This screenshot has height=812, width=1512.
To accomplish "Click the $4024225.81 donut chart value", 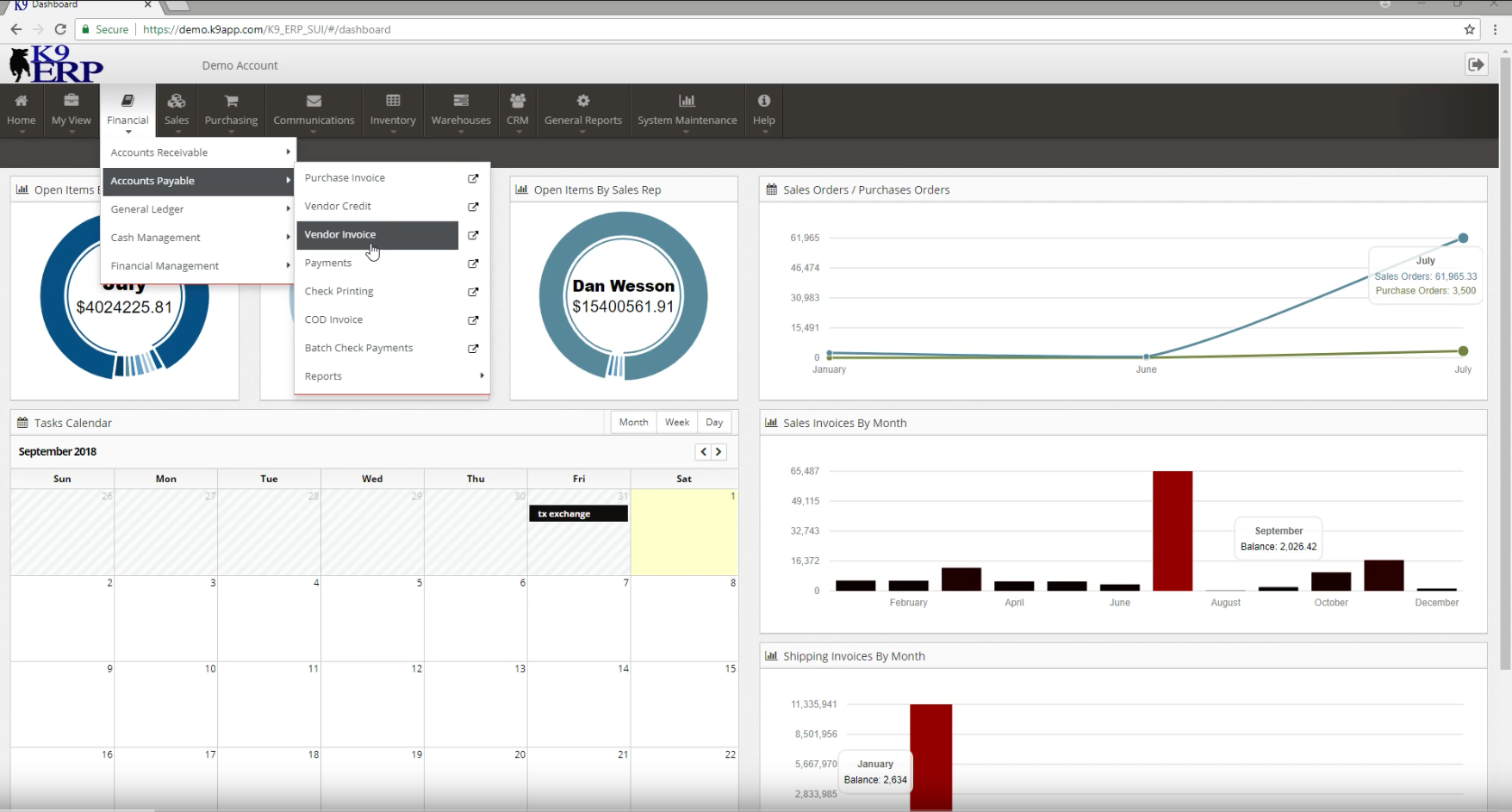I will click(124, 307).
